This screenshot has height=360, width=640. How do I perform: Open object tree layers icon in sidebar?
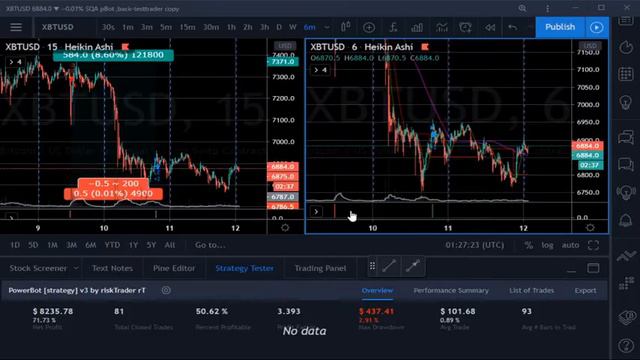click(x=626, y=318)
